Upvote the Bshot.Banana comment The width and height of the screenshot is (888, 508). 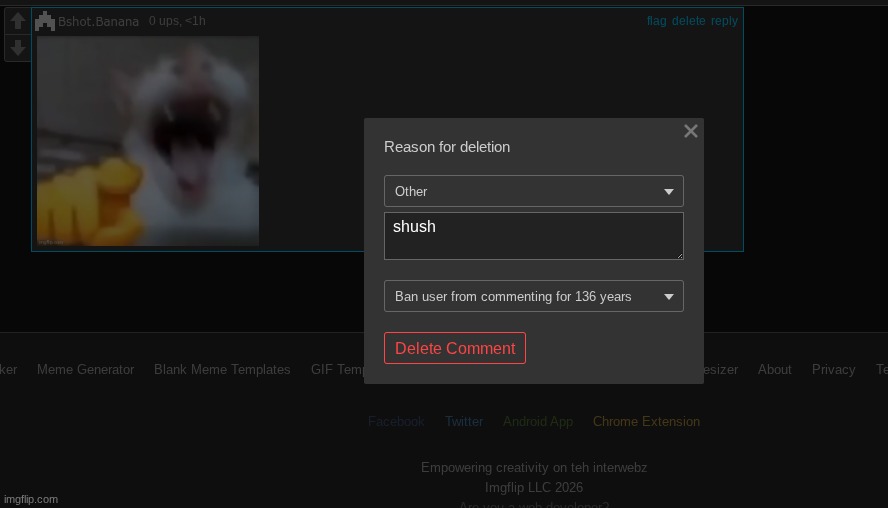tap(17, 21)
